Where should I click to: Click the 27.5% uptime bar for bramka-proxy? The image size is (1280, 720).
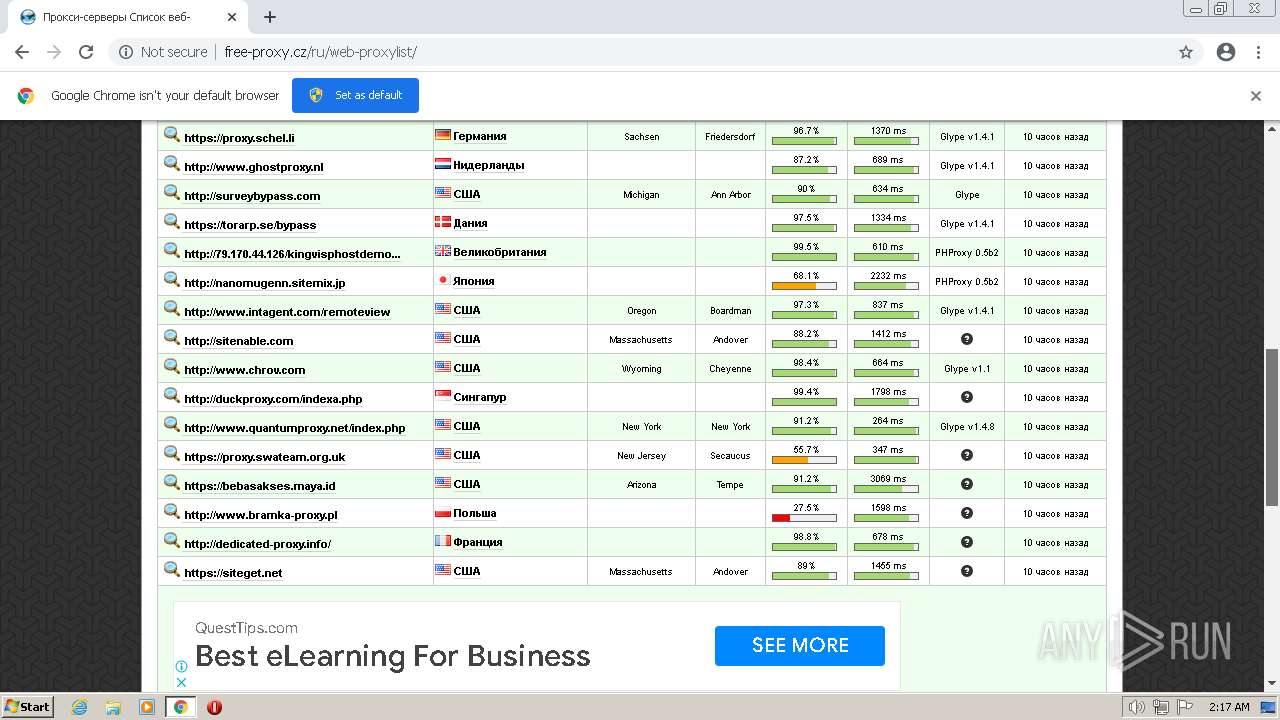(804, 518)
